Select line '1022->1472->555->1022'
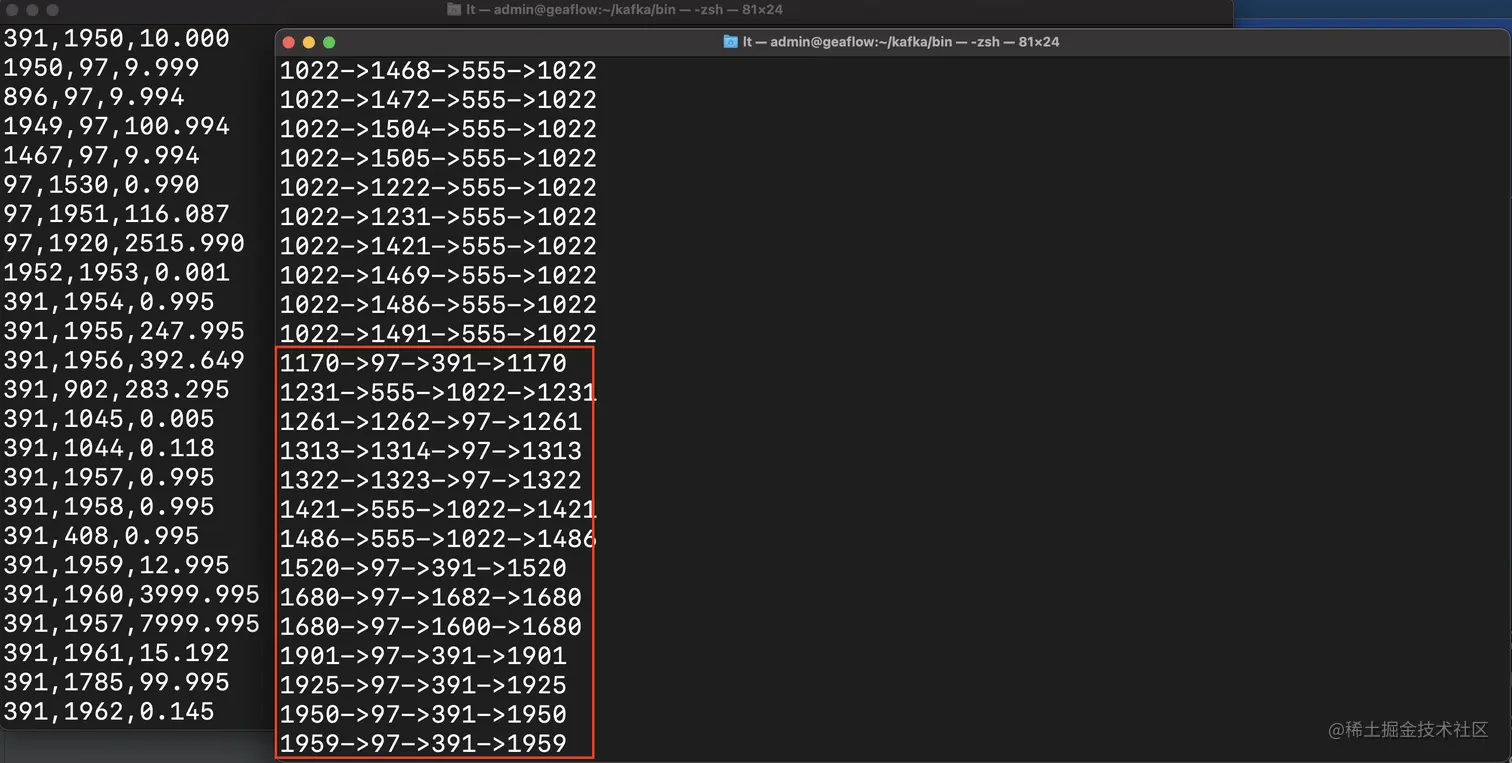1512x763 pixels. [x=438, y=100]
